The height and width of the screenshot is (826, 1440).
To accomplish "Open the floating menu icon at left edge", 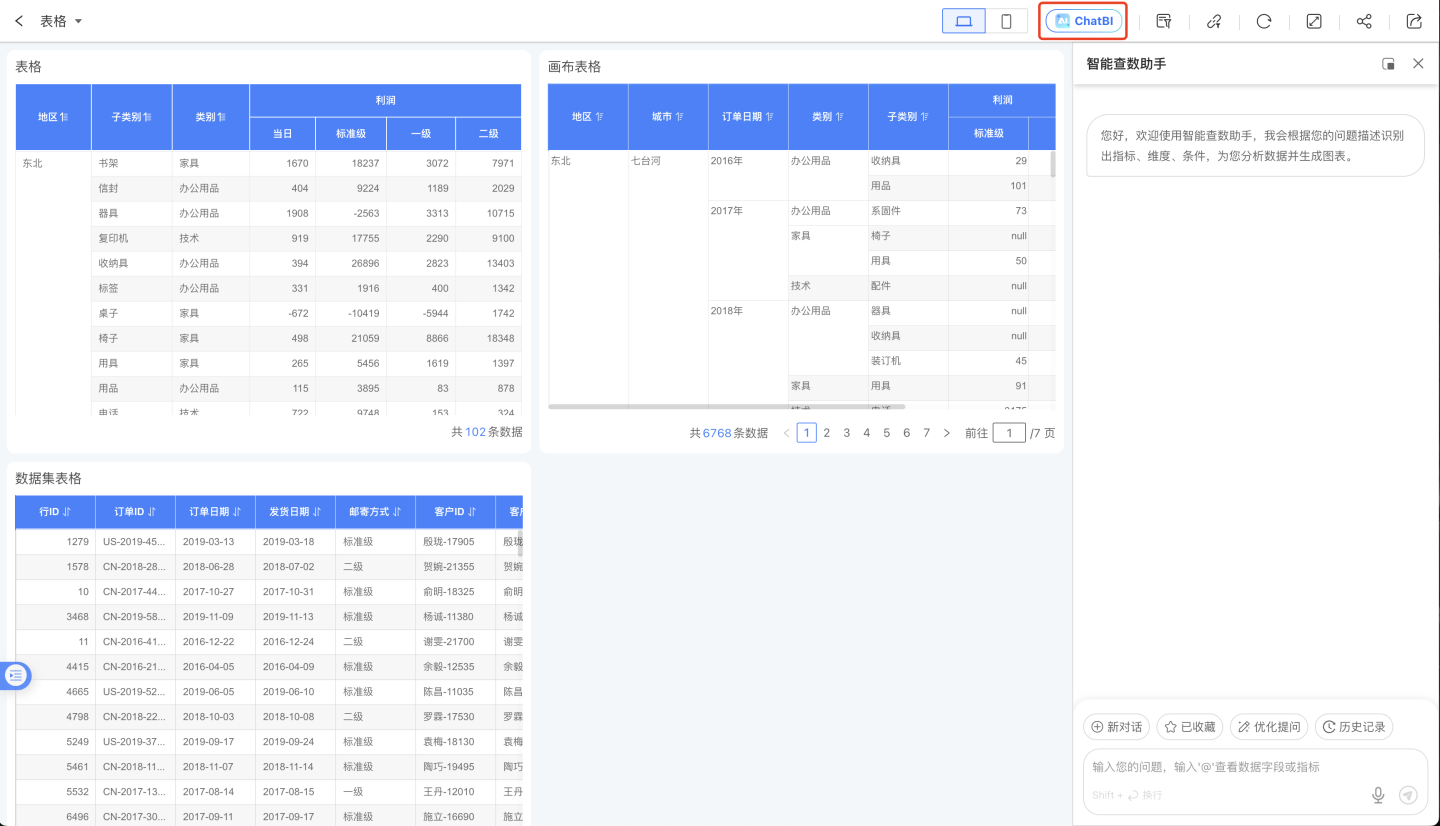I will [x=15, y=676].
